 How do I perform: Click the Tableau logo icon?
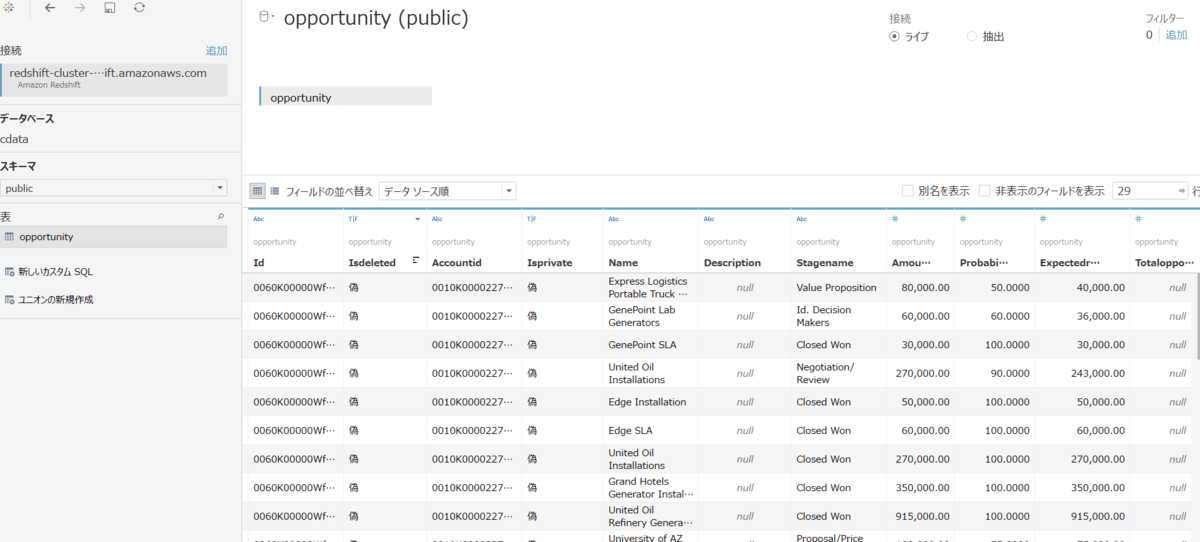click(x=8, y=8)
